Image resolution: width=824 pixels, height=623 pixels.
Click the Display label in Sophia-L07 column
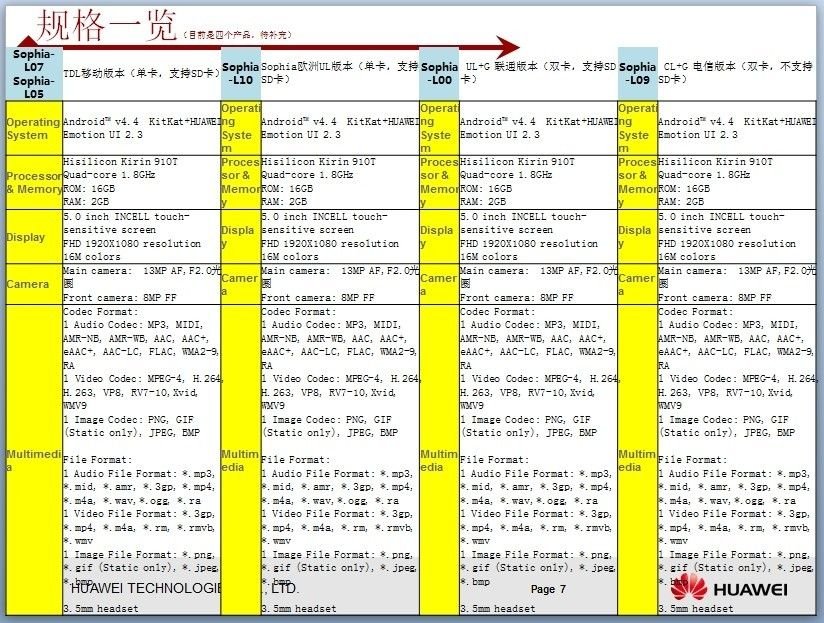tap(26, 237)
